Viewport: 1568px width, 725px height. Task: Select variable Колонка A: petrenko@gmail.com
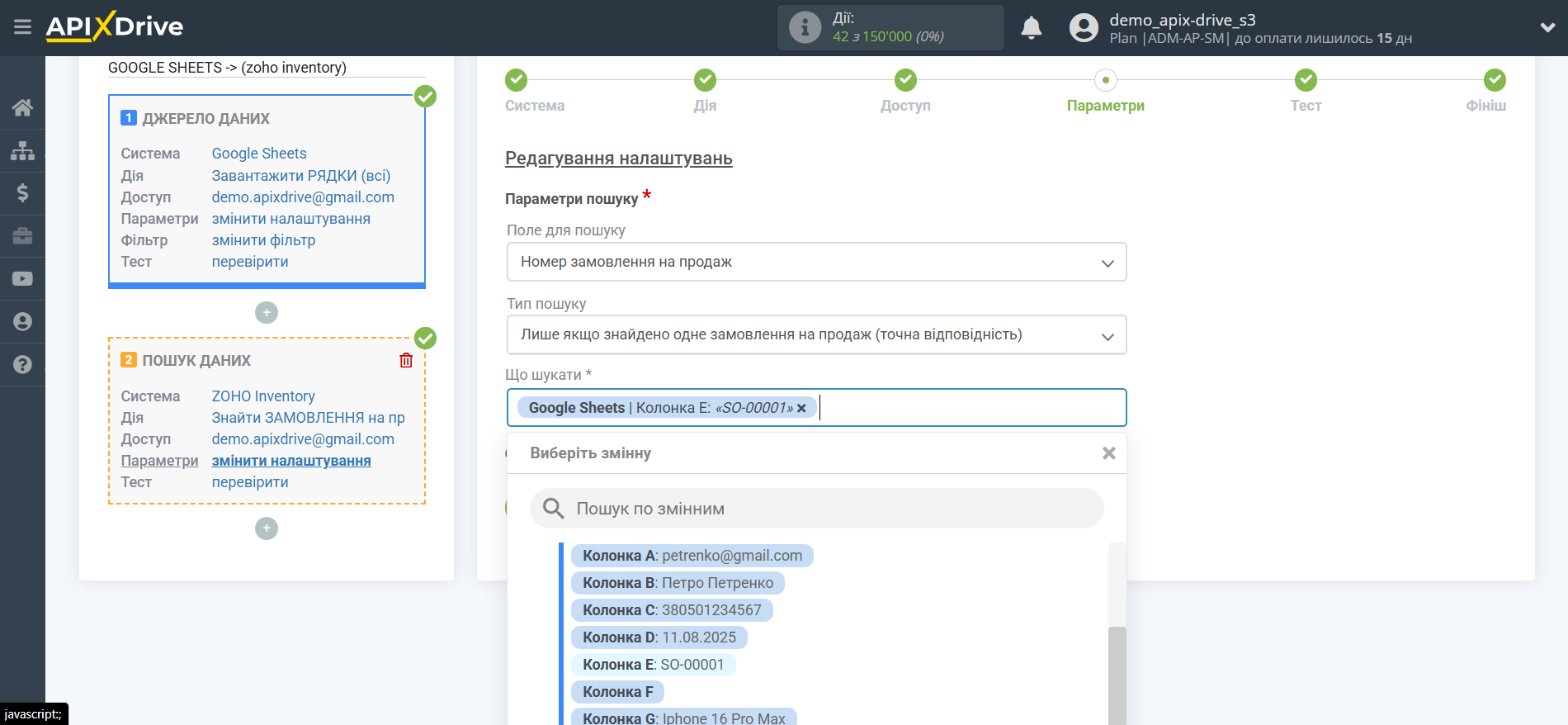pos(692,556)
